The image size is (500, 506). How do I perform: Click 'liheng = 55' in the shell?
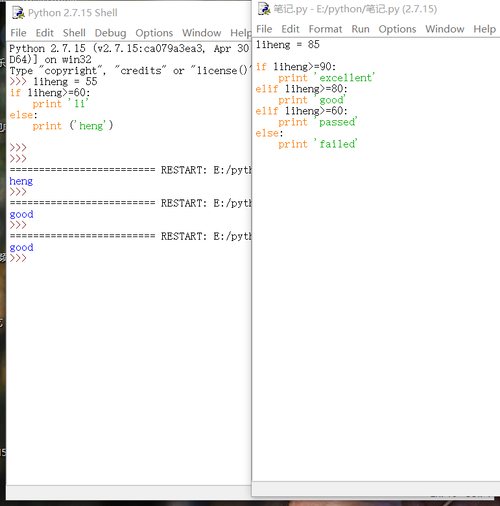pyautogui.click(x=65, y=81)
